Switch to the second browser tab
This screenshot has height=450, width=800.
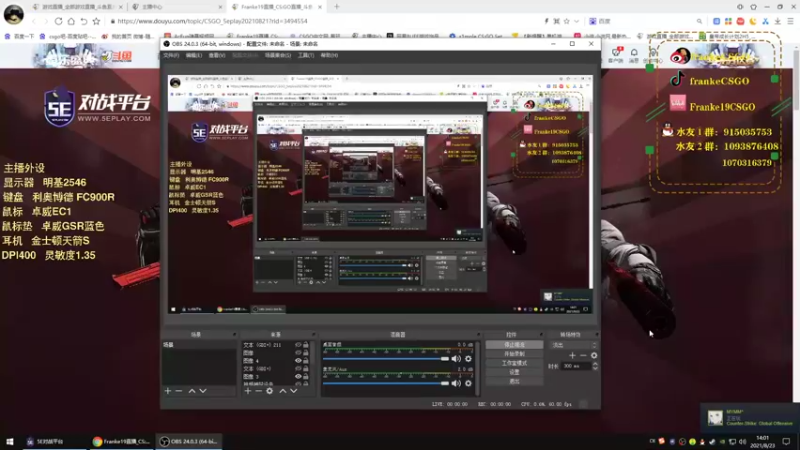(x=177, y=7)
